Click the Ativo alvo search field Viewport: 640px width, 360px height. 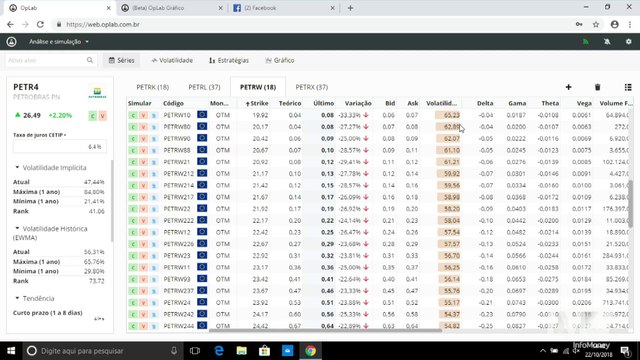pos(51,60)
